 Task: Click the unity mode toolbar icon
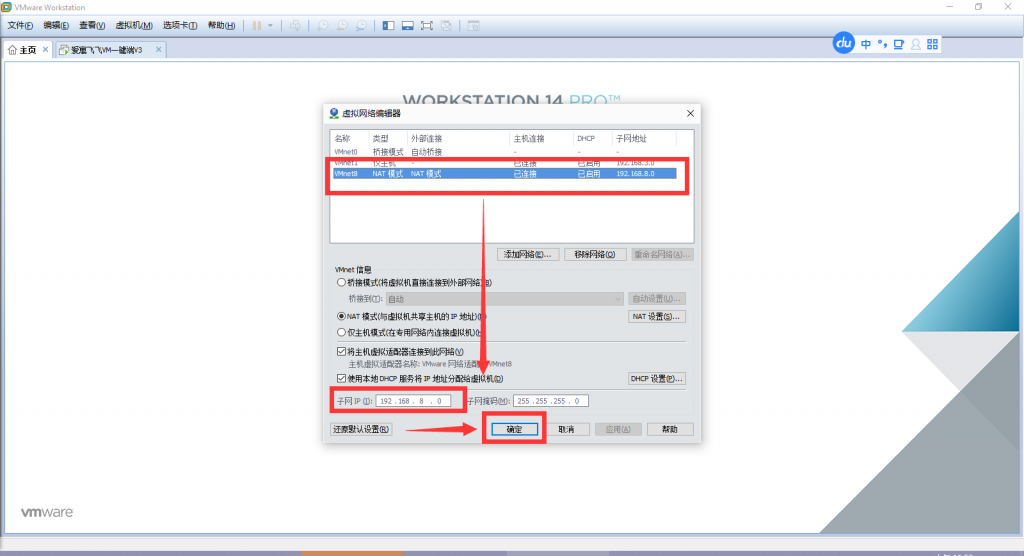(x=446, y=25)
